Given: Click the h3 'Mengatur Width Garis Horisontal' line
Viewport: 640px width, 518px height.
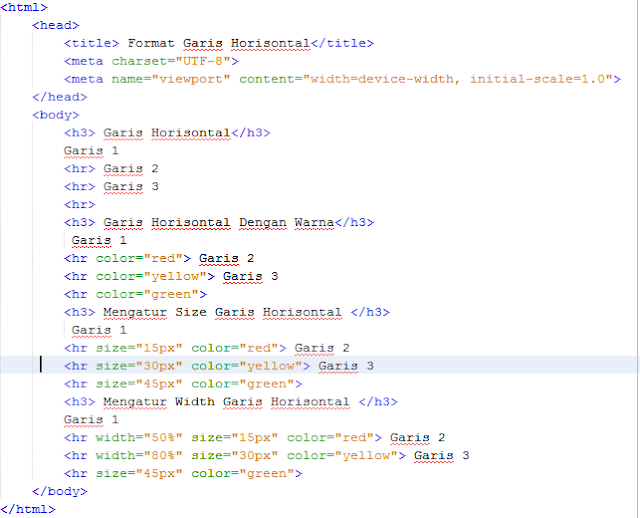Looking at the screenshot, I should [231, 402].
